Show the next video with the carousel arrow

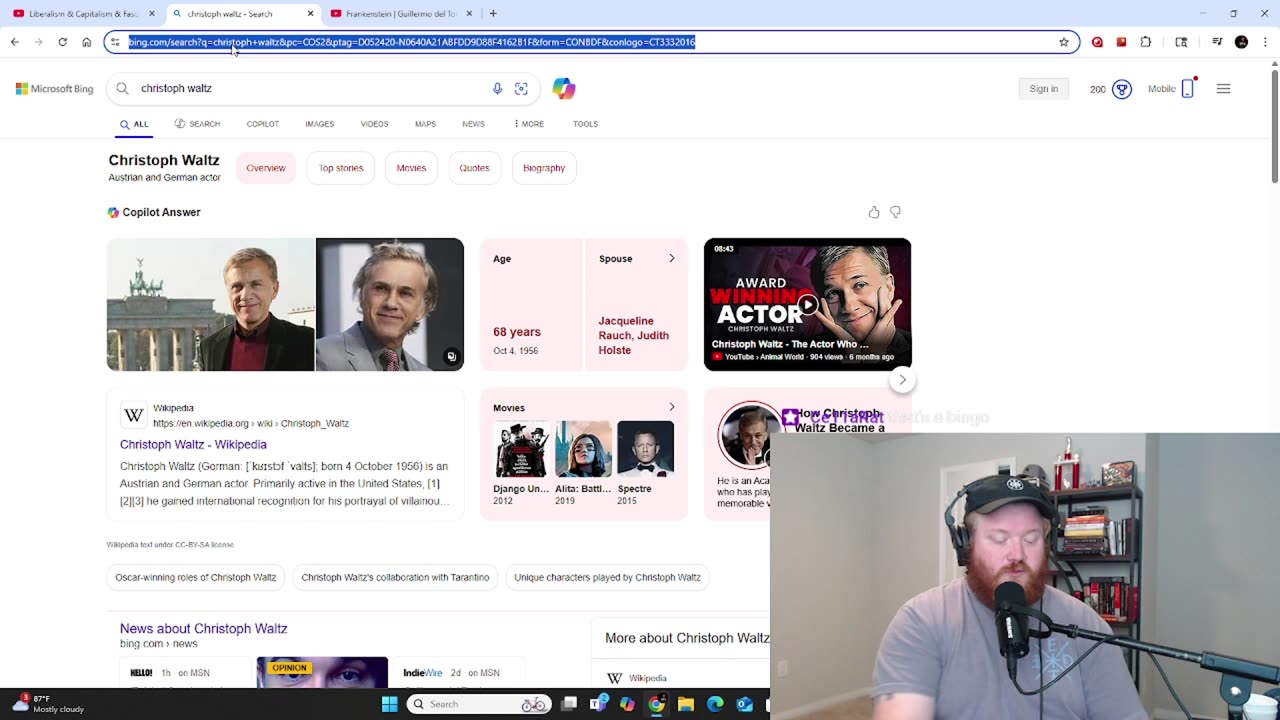click(x=902, y=380)
